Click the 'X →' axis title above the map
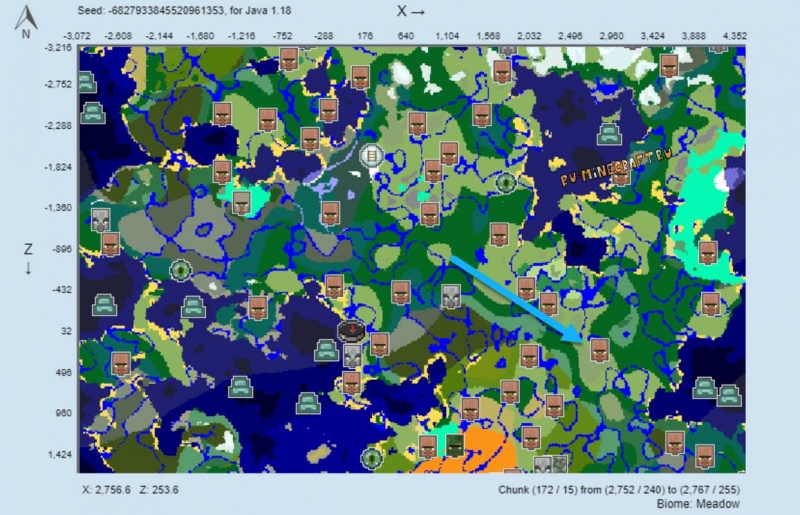Screen dimensions: 800x515 click(411, 11)
